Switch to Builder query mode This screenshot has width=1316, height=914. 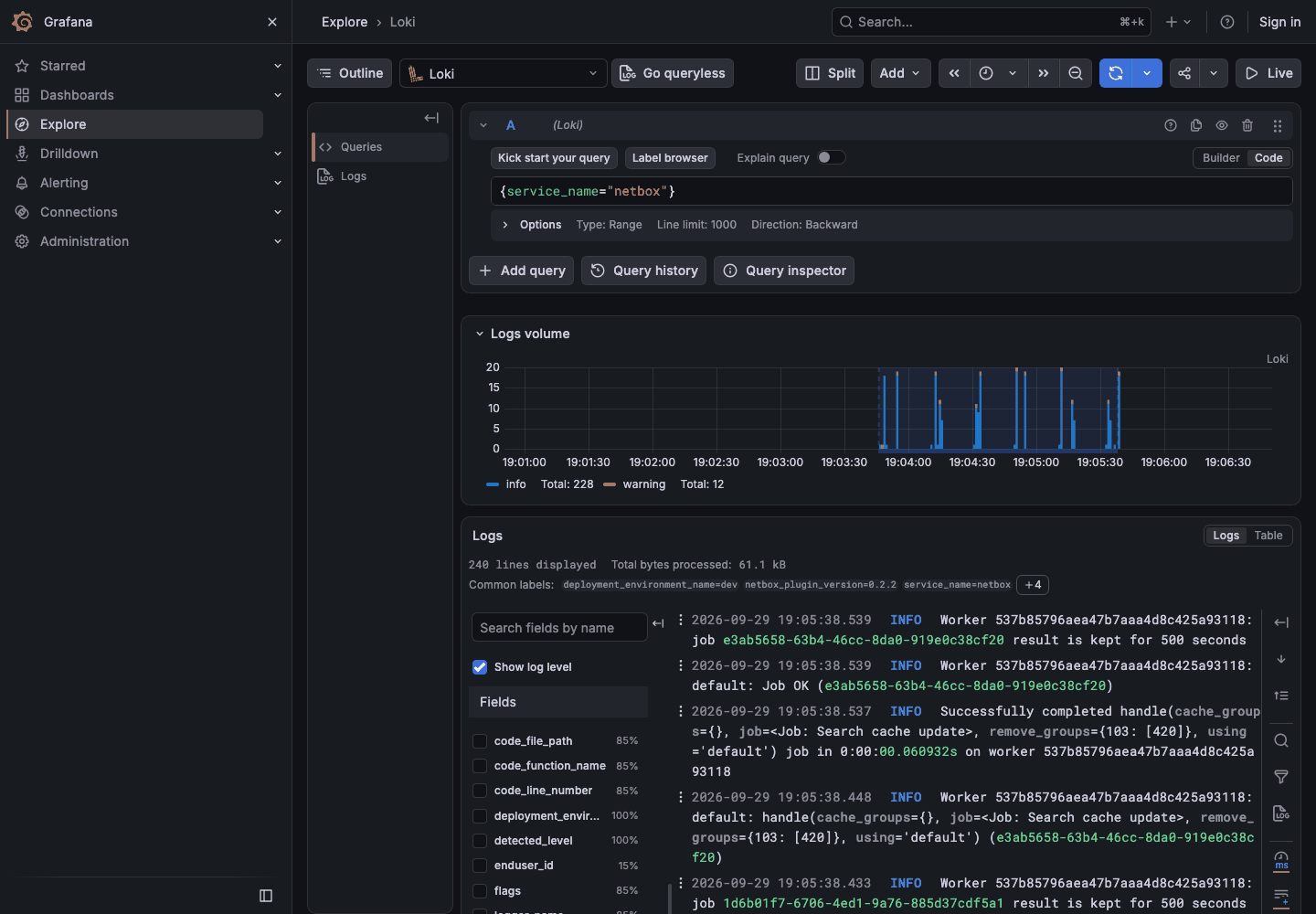pos(1221,158)
